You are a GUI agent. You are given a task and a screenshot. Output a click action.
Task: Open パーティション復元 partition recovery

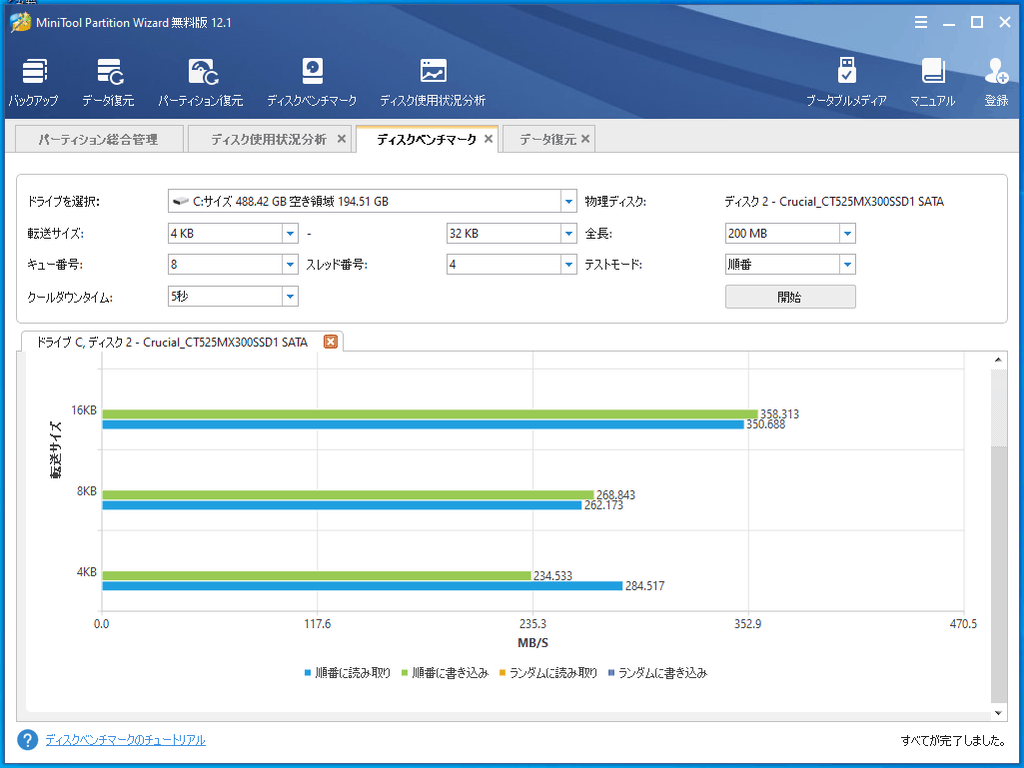coord(201,82)
